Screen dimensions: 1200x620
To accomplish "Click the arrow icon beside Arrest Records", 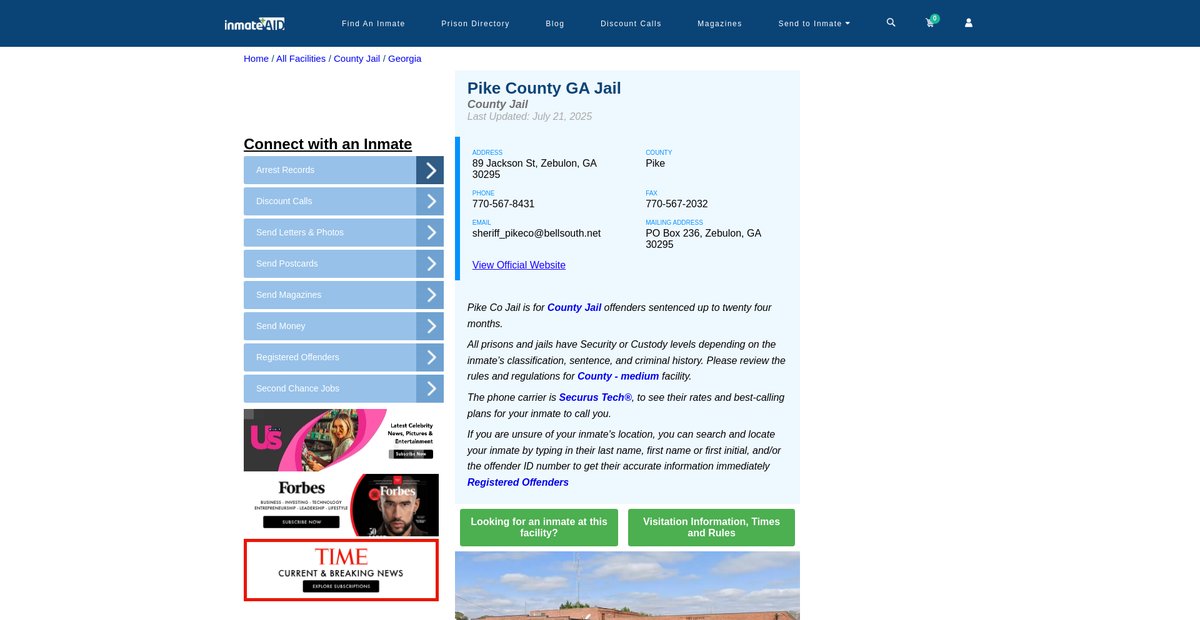I will pyautogui.click(x=430, y=170).
